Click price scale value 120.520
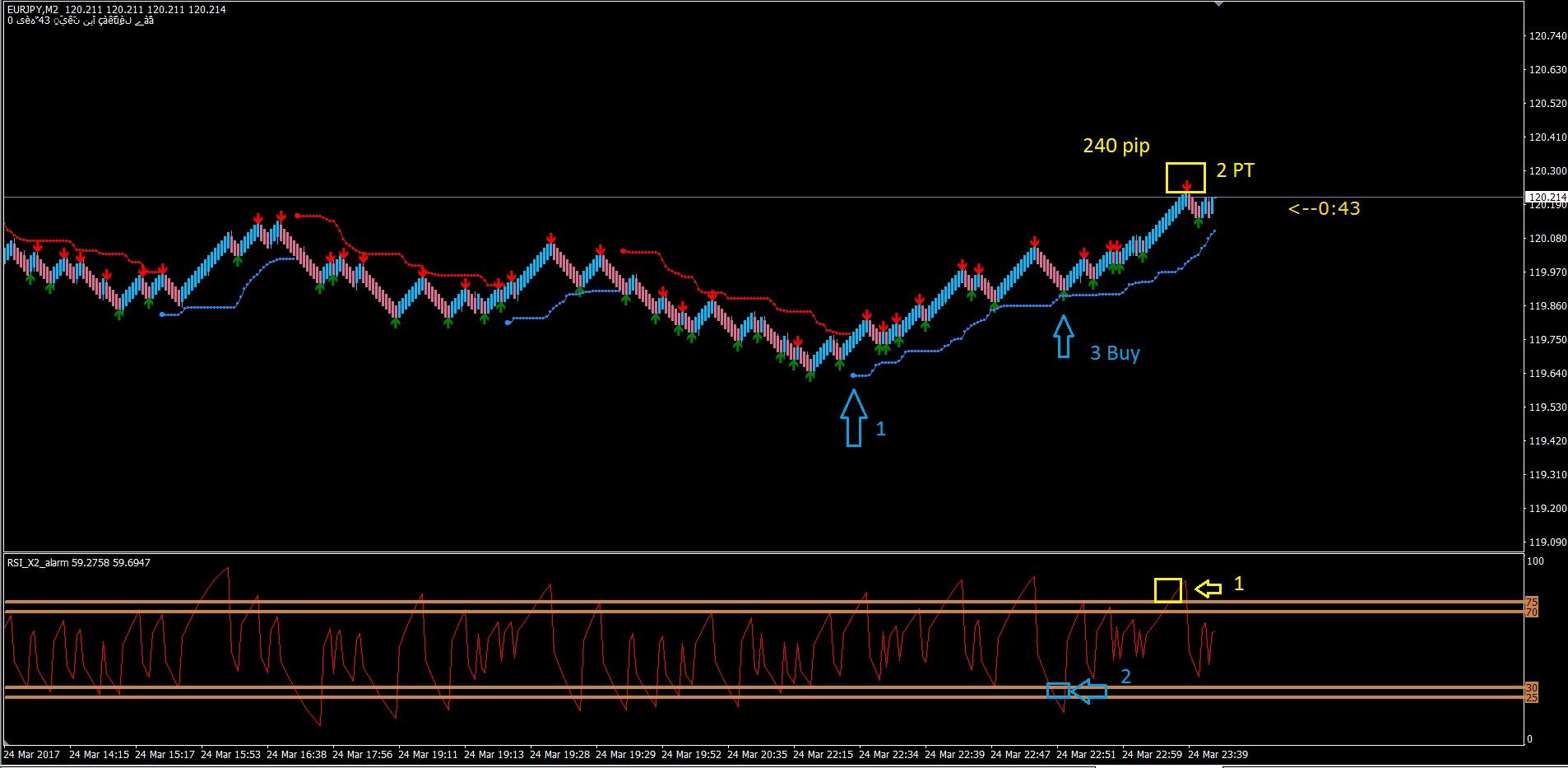The height and width of the screenshot is (768, 1568). tap(1547, 104)
